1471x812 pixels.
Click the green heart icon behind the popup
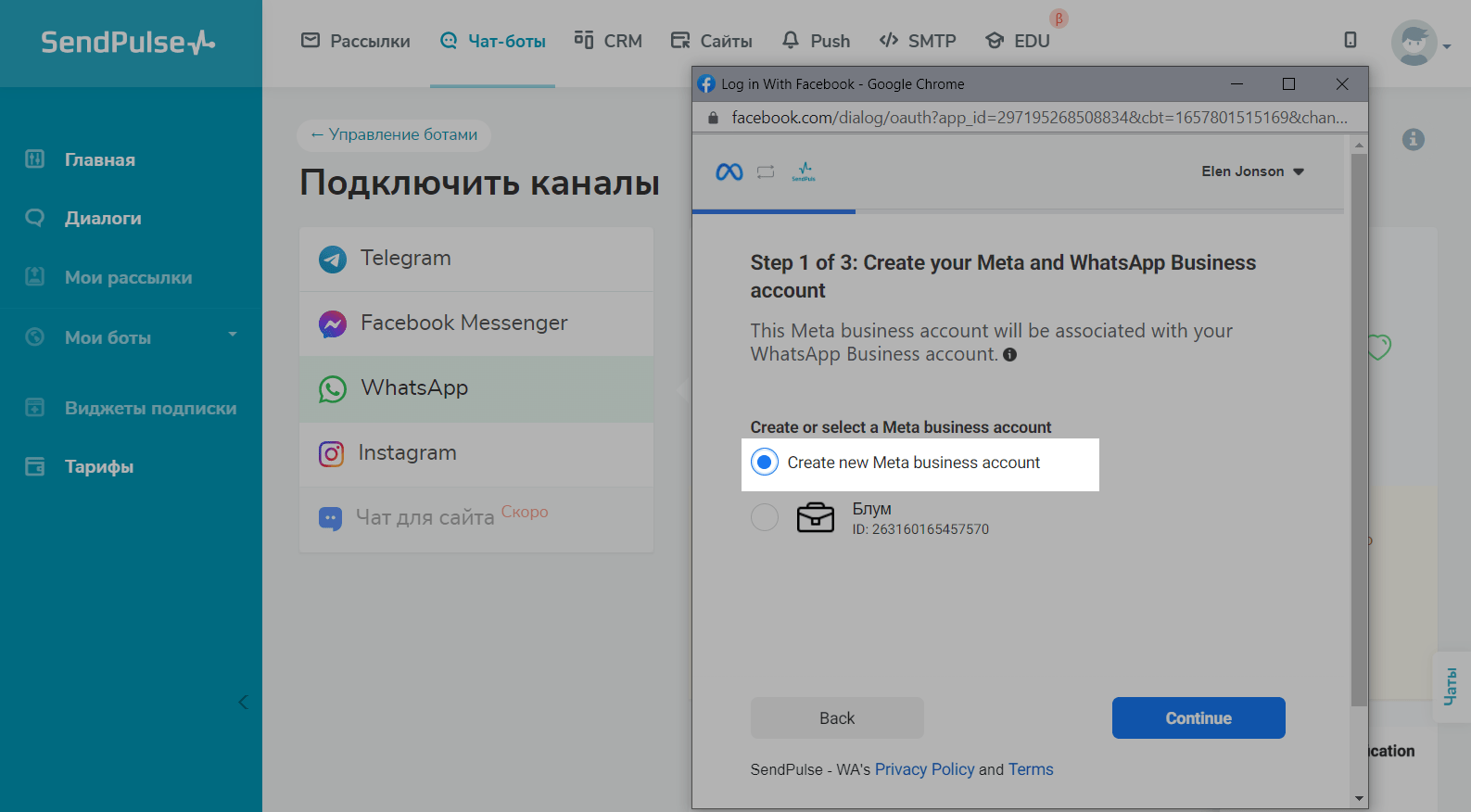[x=1381, y=347]
